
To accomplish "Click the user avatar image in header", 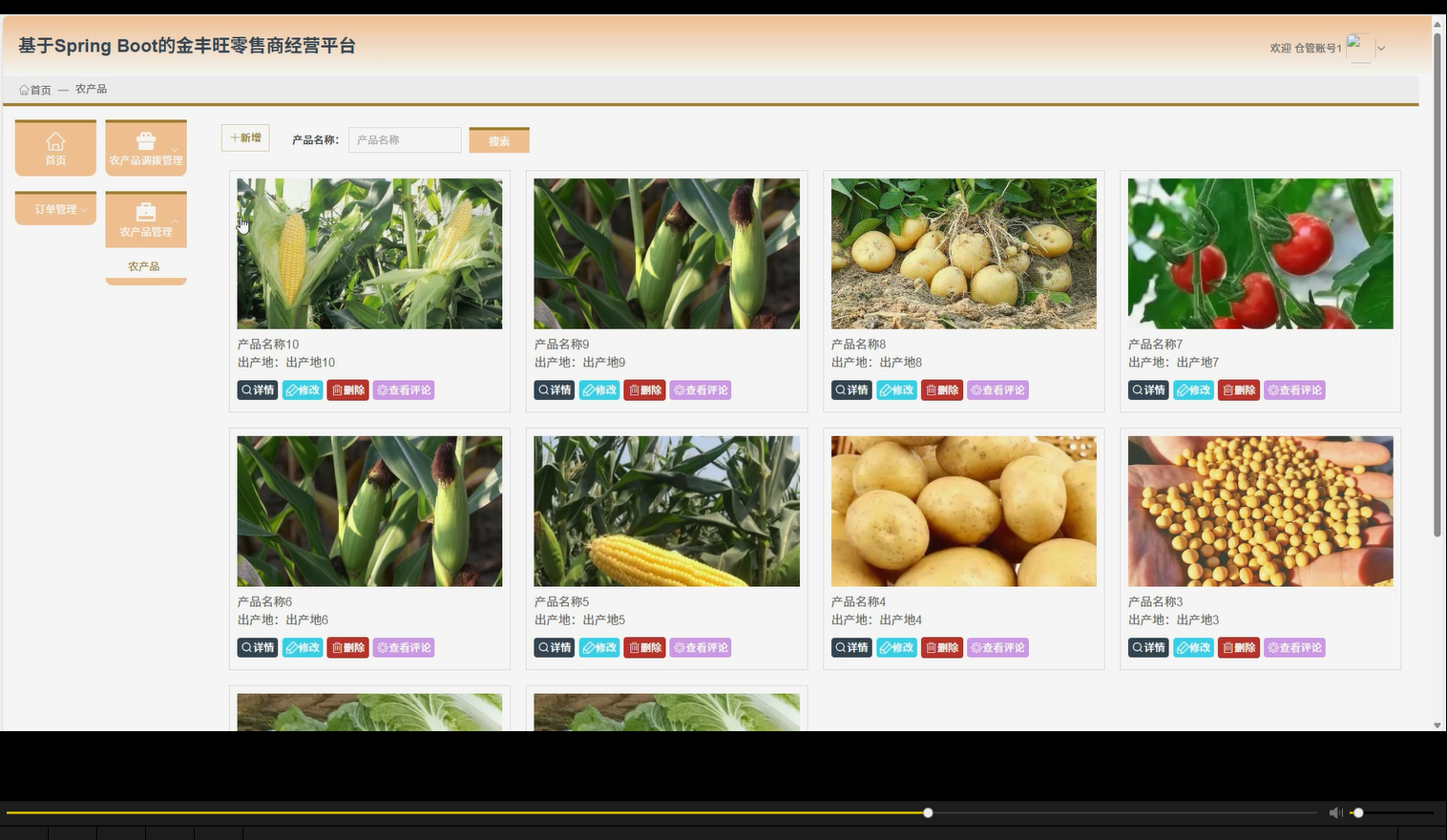I will coord(1359,48).
